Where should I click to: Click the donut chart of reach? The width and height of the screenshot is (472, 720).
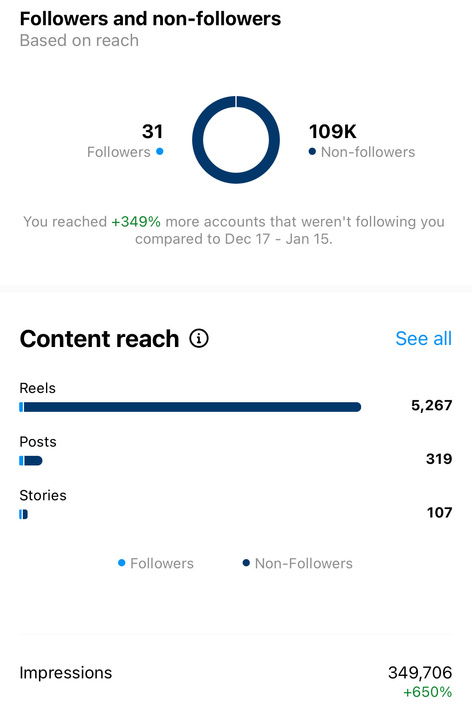tap(236, 140)
